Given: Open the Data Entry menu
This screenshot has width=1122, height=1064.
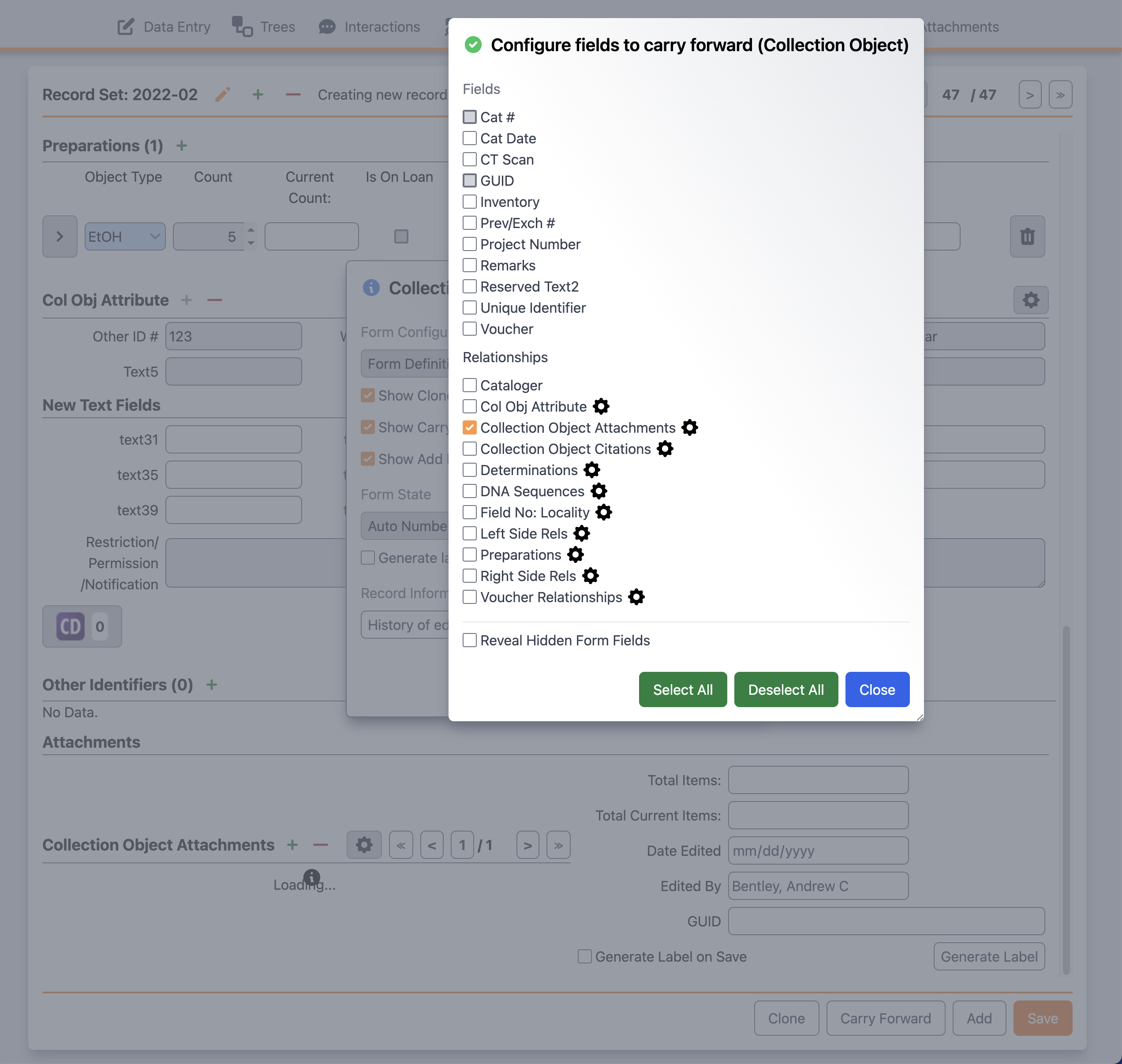Looking at the screenshot, I should pos(164,26).
